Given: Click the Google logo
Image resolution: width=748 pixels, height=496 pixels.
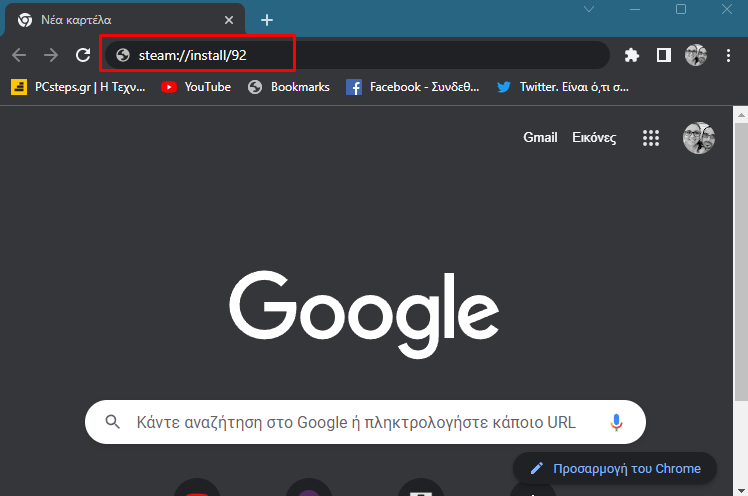Looking at the screenshot, I should pyautogui.click(x=364, y=315).
